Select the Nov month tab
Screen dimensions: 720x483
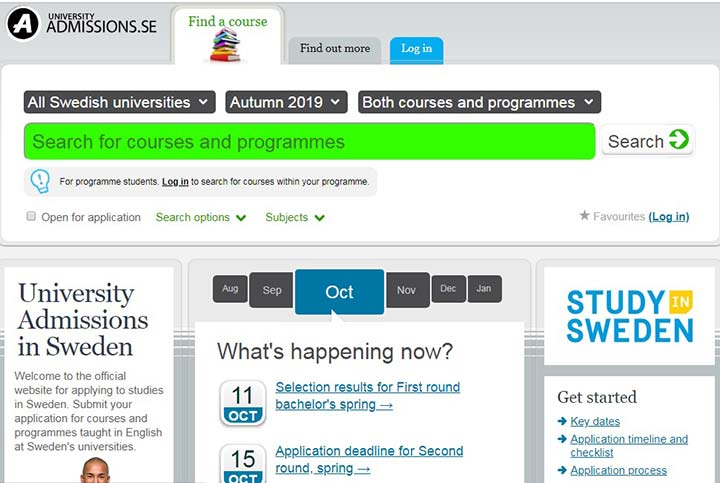[x=406, y=290]
